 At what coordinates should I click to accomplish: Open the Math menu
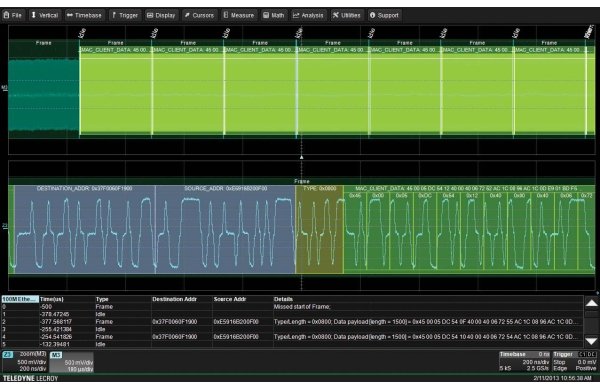coord(274,15)
